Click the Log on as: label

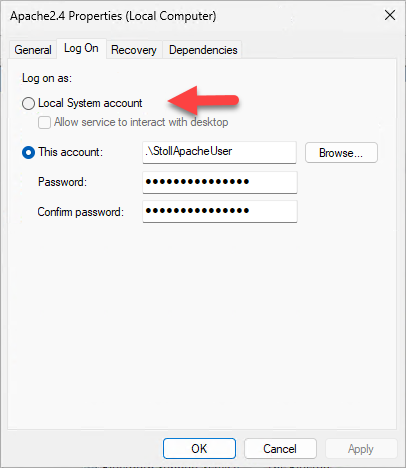pyautogui.click(x=47, y=78)
